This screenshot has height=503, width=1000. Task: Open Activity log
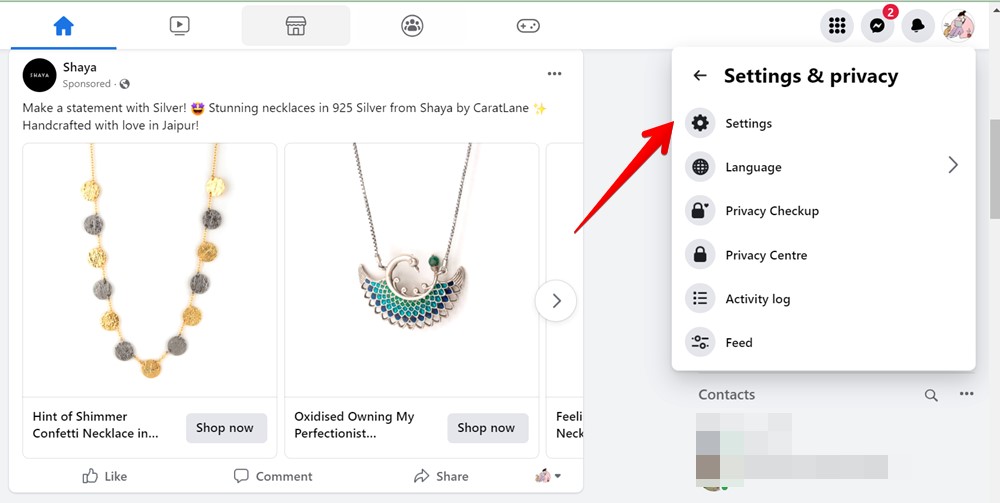point(757,299)
